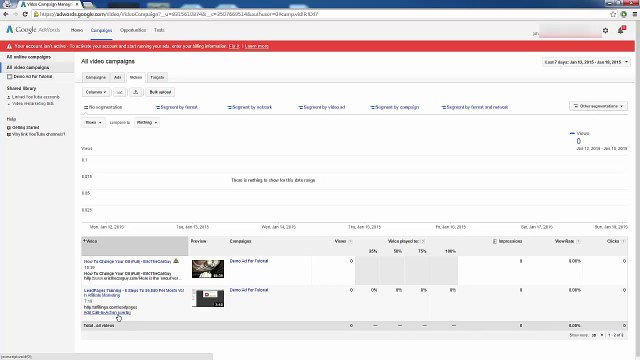Open Linked YouTube accounts
This screenshot has height=360, width=640.
[x=36, y=97]
